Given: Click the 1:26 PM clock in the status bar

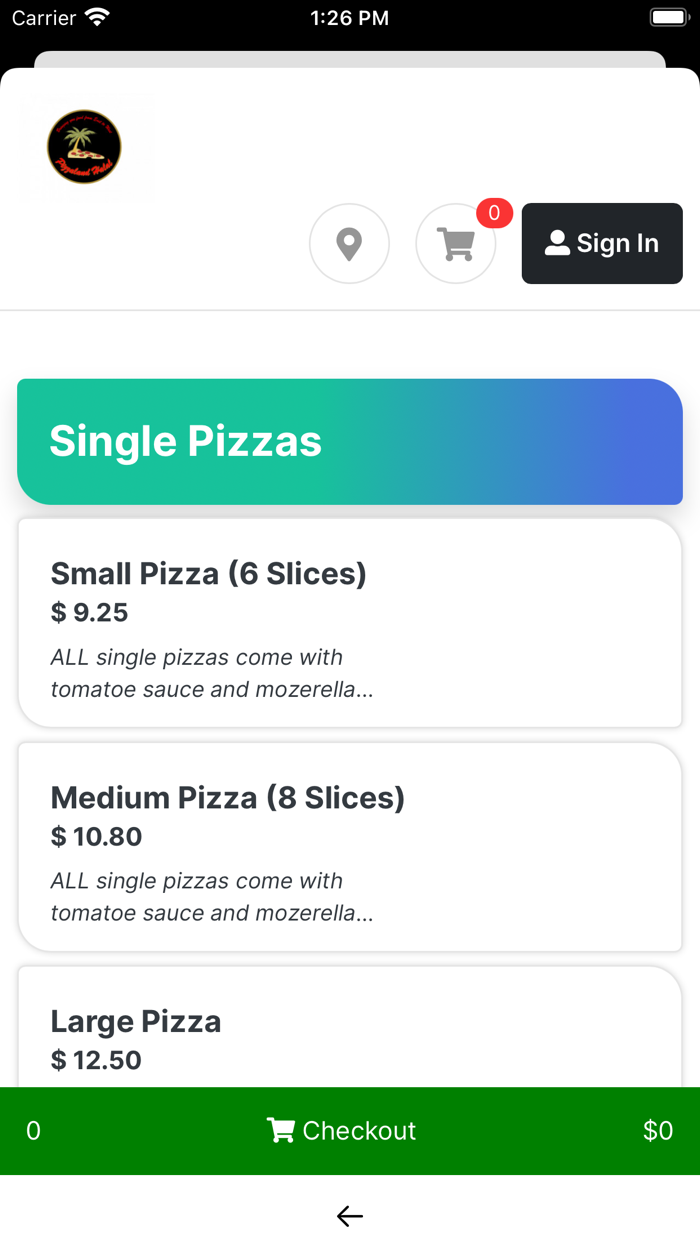Looking at the screenshot, I should [349, 17].
